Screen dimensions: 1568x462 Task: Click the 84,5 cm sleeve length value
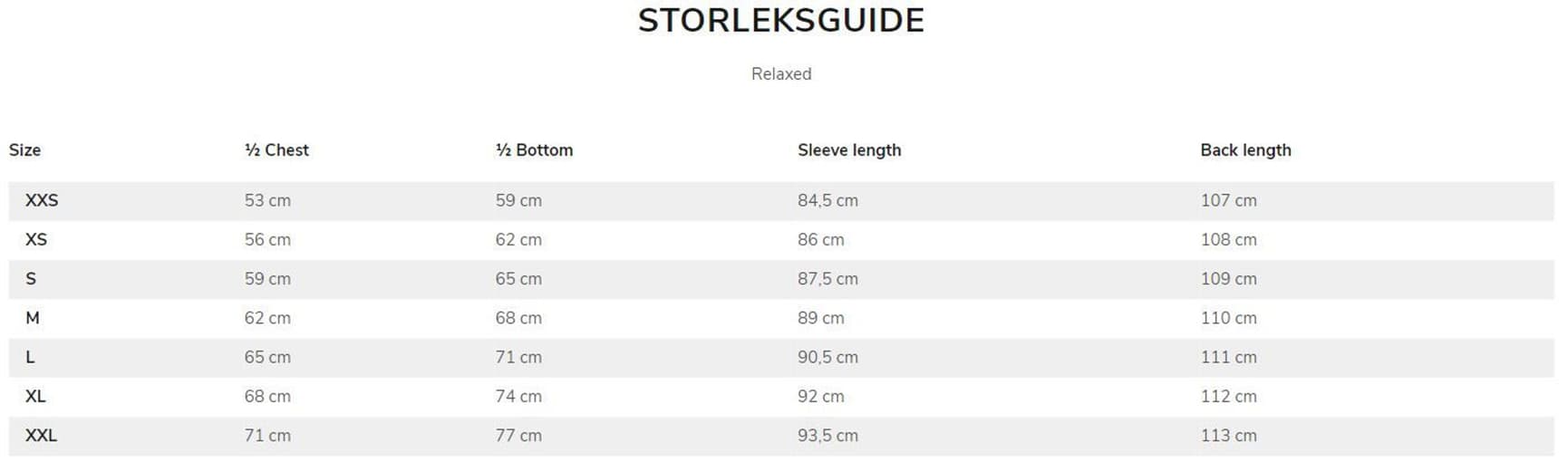pyautogui.click(x=827, y=201)
